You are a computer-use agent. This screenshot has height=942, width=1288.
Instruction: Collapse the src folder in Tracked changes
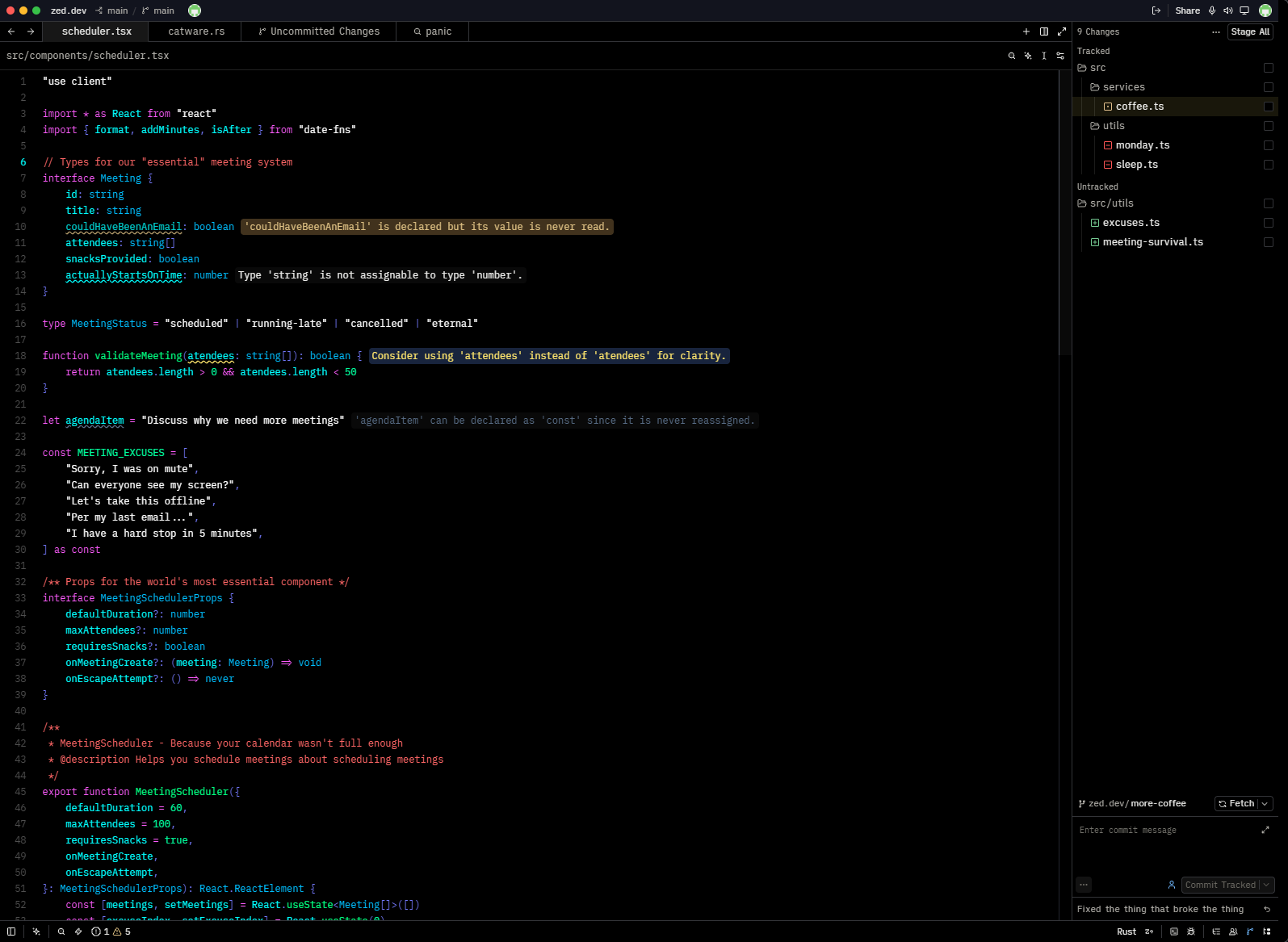click(1092, 68)
